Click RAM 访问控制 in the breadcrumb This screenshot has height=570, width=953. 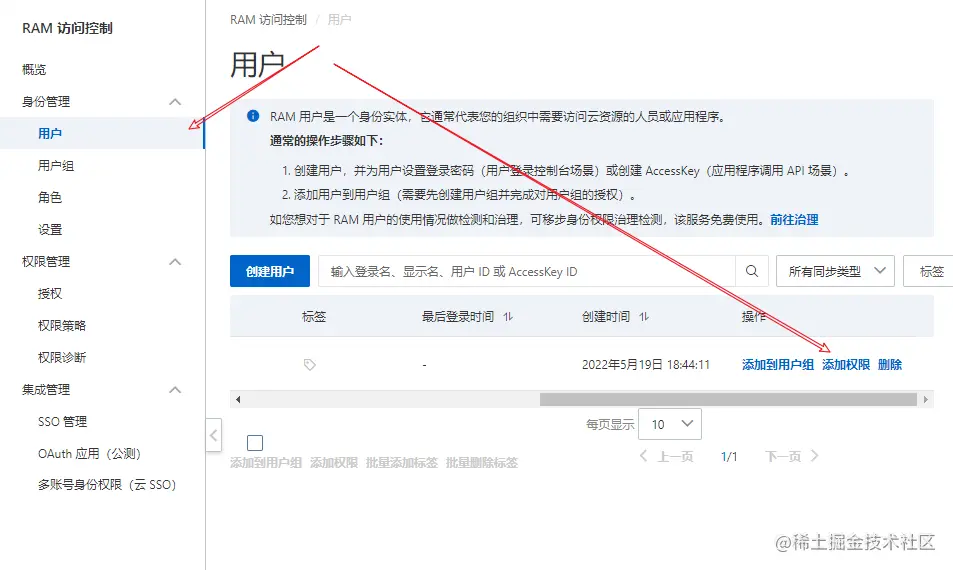click(x=268, y=20)
